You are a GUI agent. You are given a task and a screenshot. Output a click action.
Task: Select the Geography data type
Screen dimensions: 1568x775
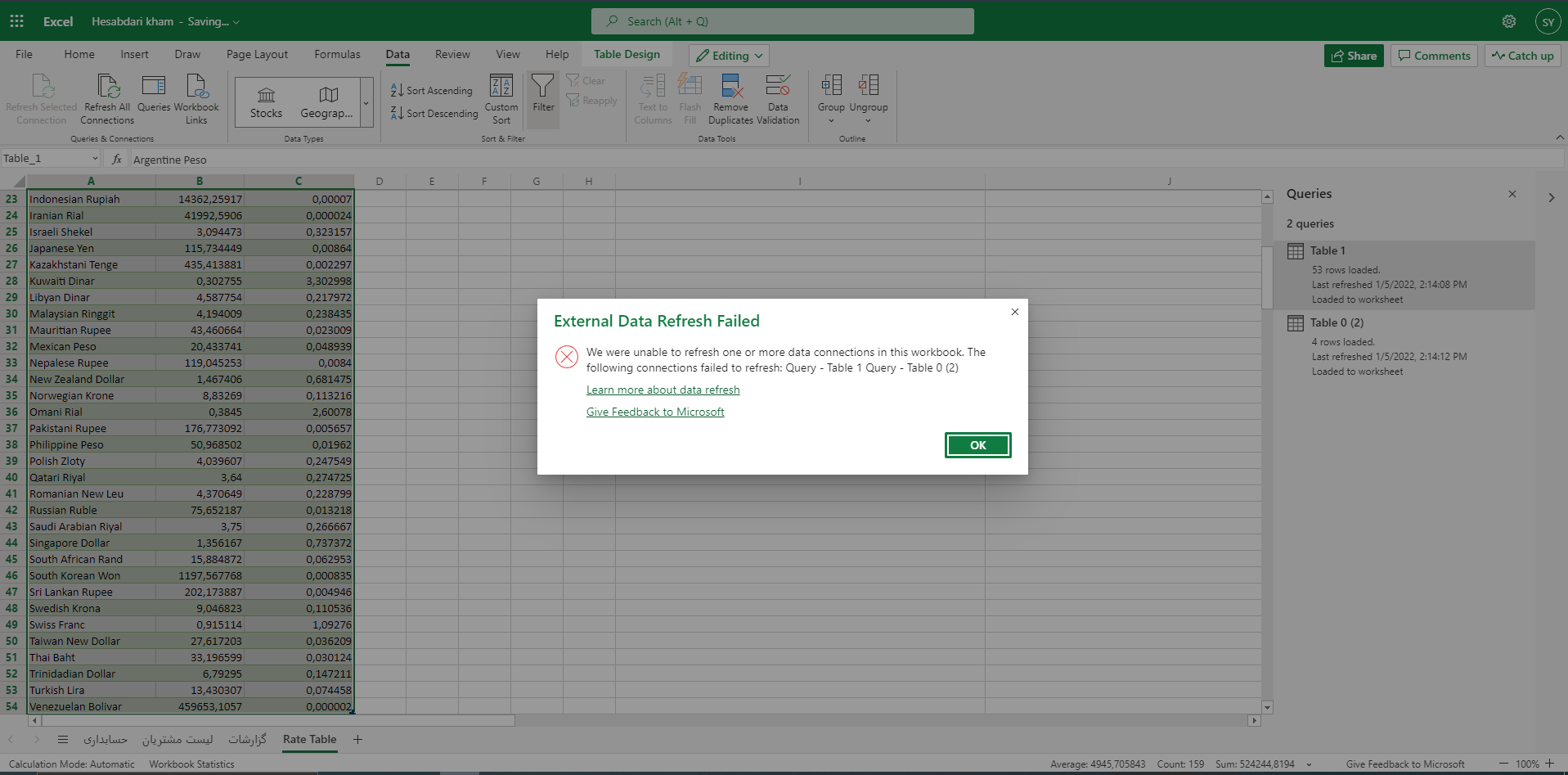pyautogui.click(x=327, y=102)
